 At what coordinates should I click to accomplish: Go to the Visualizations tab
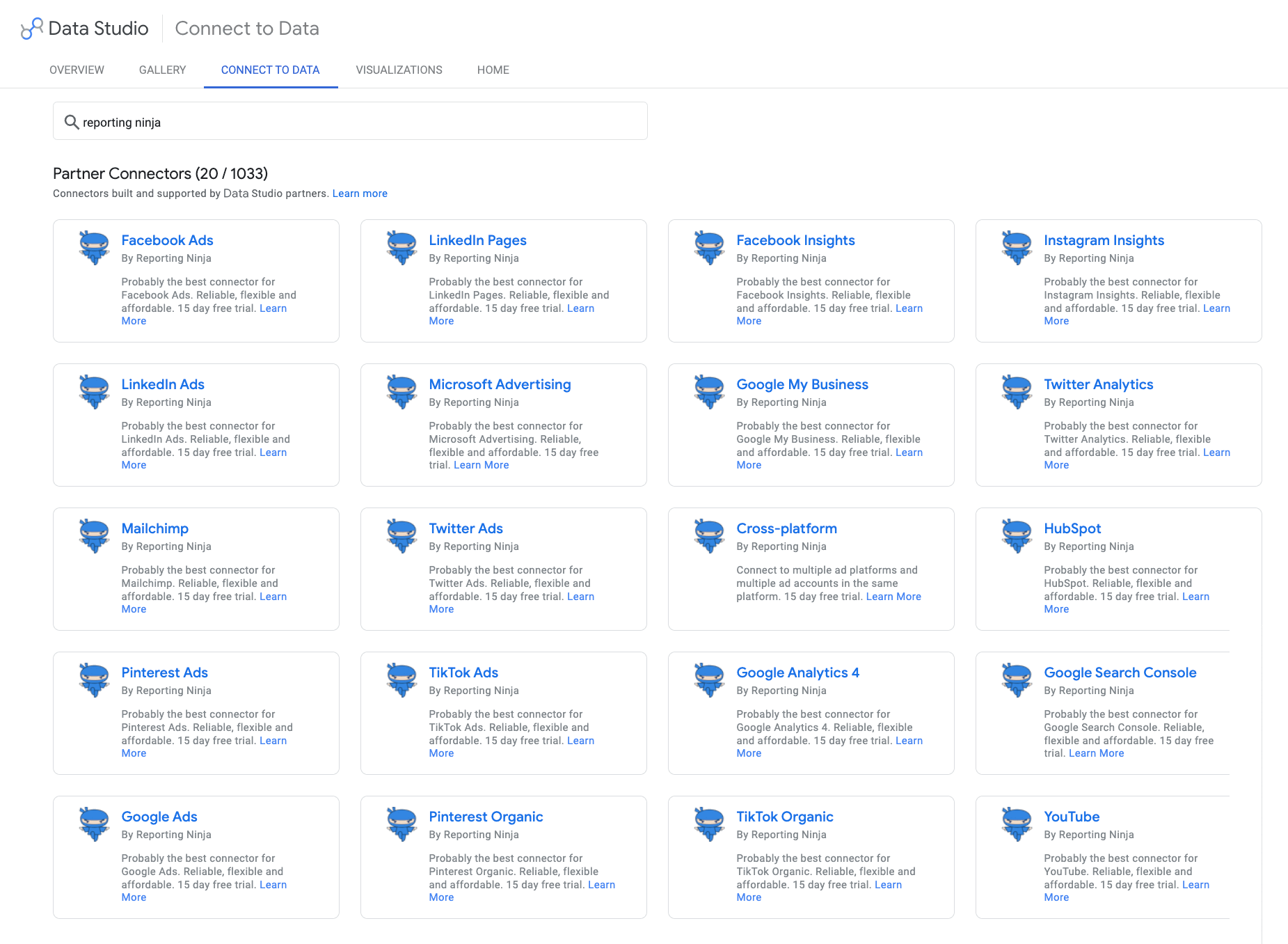click(x=399, y=70)
